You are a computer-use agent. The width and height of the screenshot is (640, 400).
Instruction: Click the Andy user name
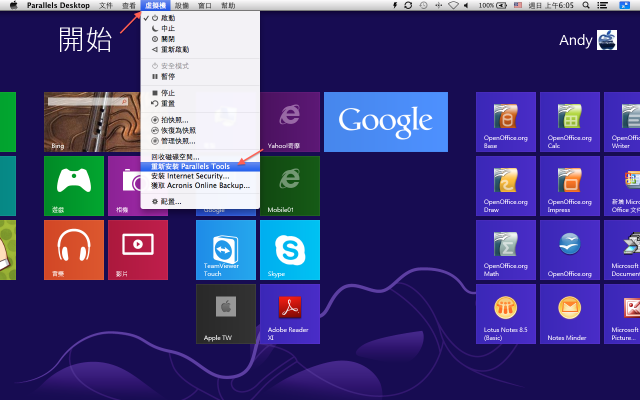point(576,40)
